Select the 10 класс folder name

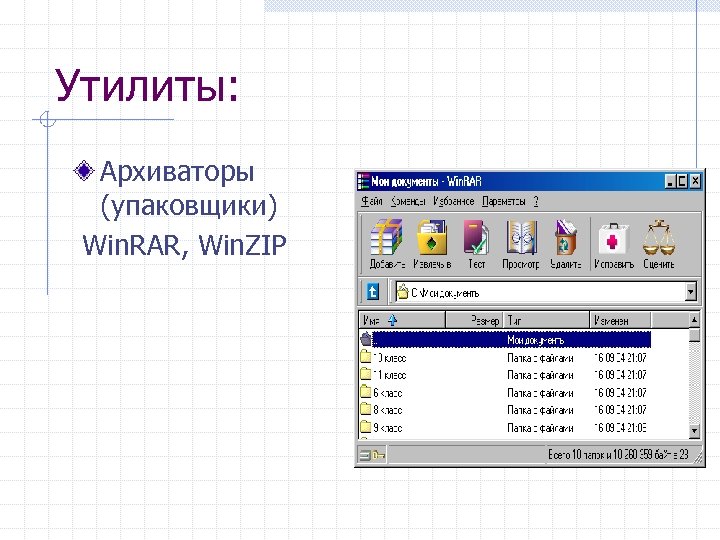point(390,357)
